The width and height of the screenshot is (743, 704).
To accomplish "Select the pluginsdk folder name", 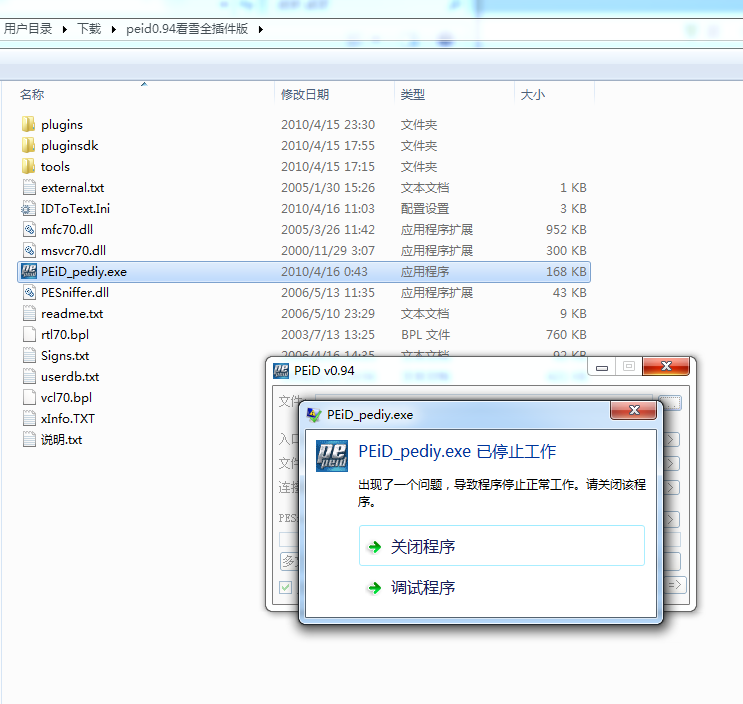I will 70,145.
